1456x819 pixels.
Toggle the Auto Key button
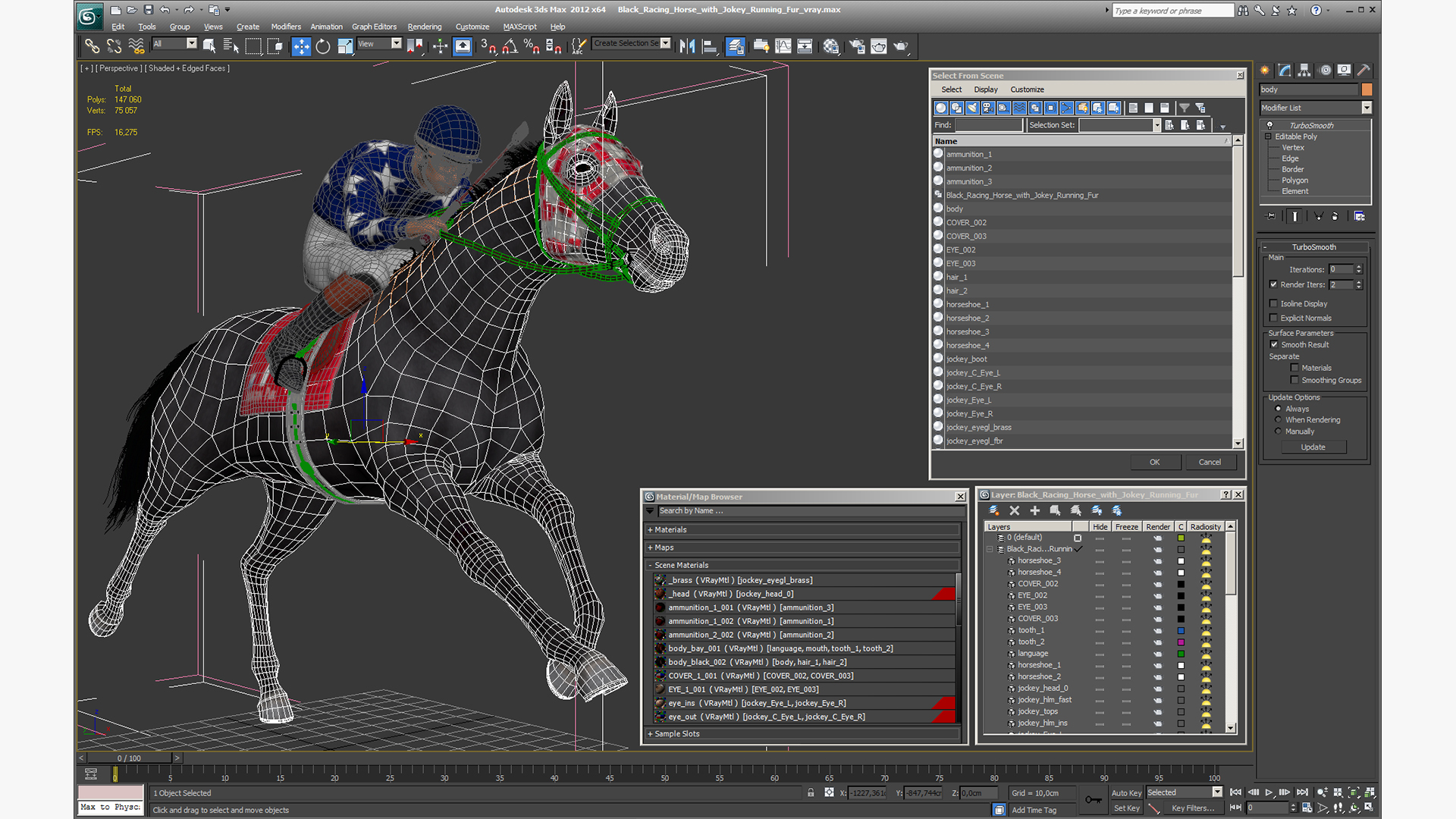click(1126, 792)
